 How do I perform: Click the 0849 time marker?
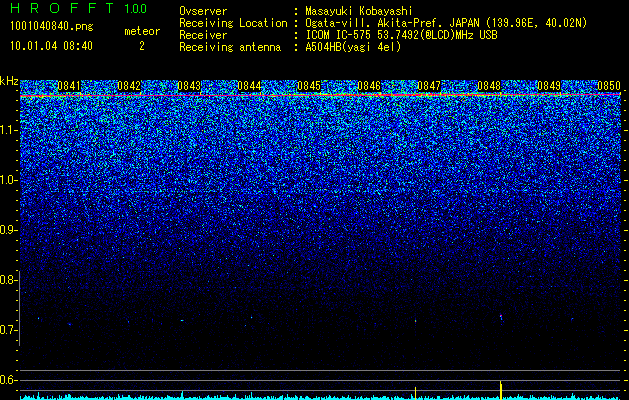549,86
